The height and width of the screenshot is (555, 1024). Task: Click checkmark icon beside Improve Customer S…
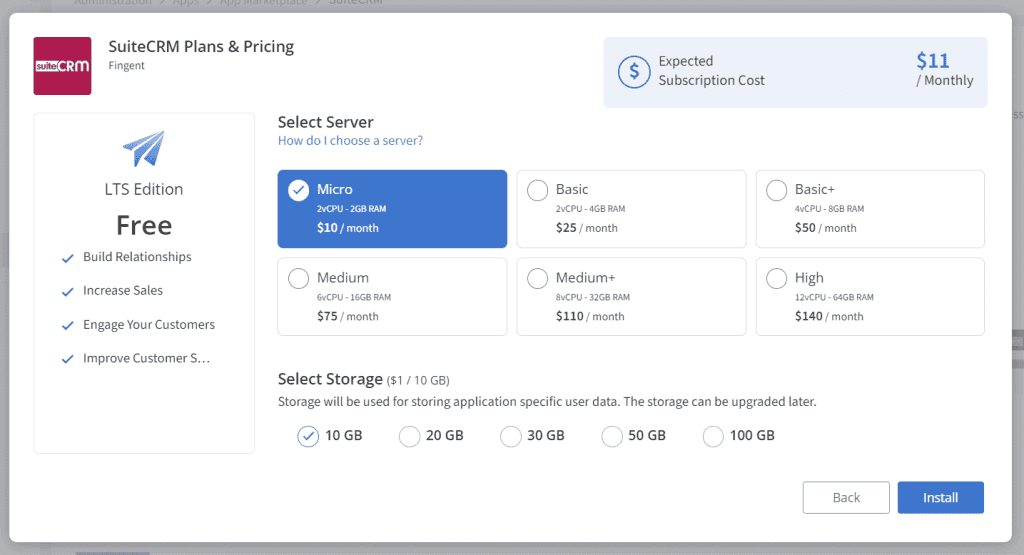coord(67,359)
